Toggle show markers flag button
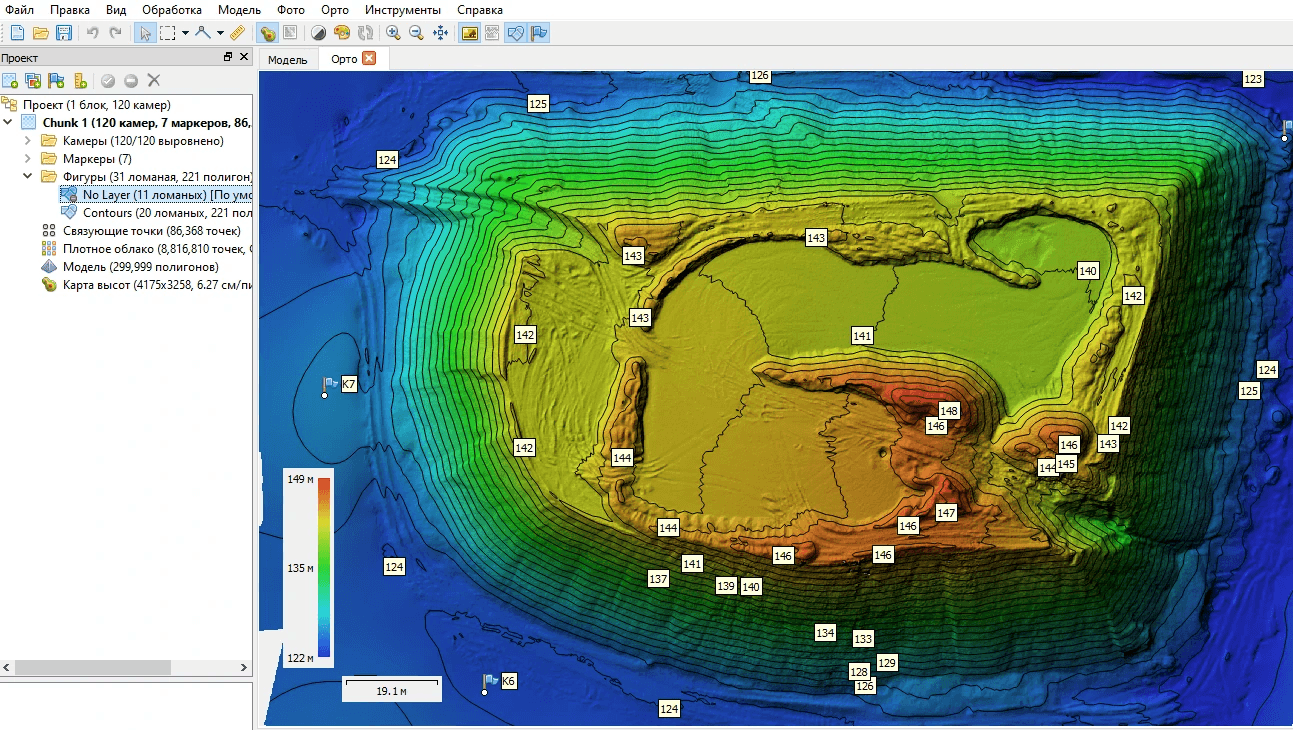 tap(539, 33)
